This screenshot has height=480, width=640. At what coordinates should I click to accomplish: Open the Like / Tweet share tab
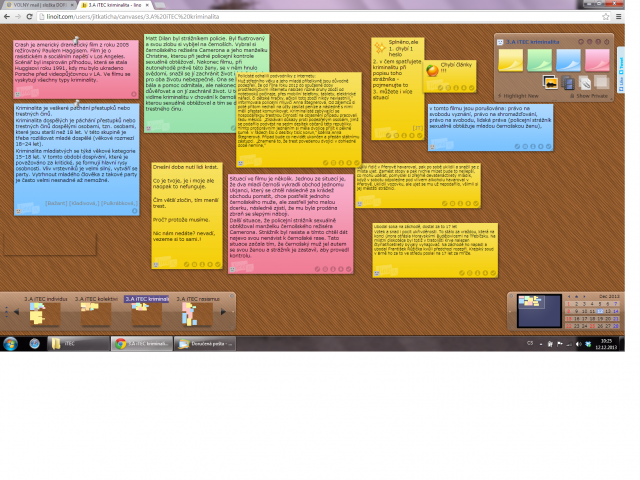tap(621, 70)
